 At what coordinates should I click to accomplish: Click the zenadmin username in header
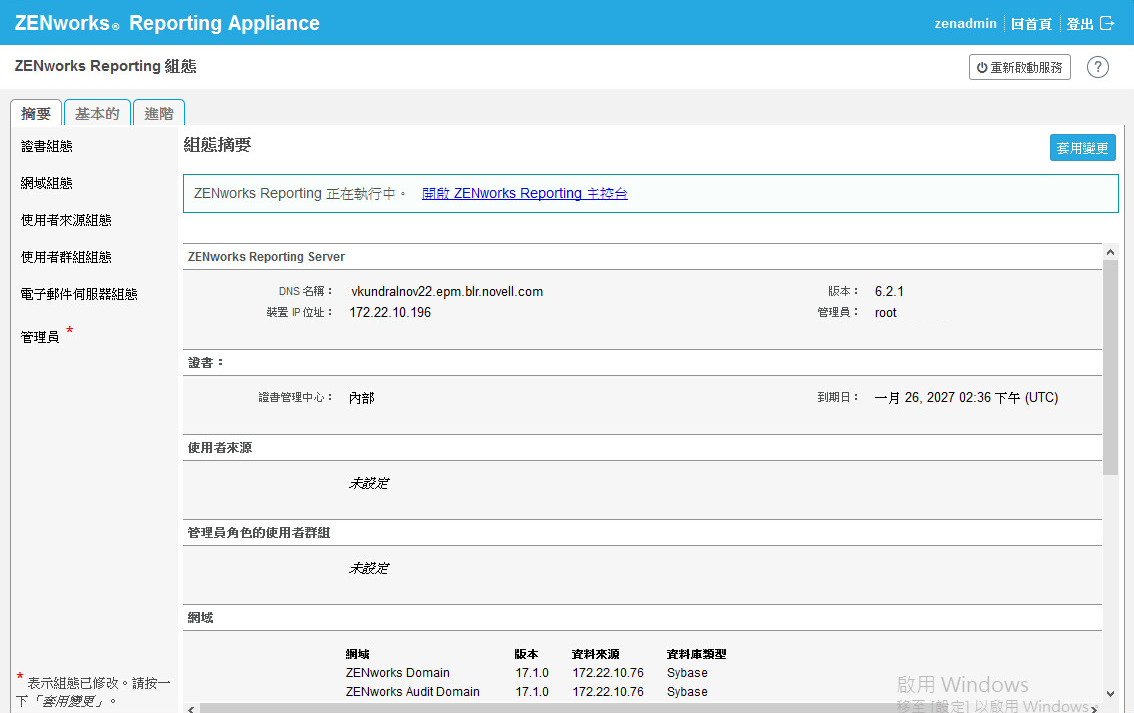tap(965, 23)
